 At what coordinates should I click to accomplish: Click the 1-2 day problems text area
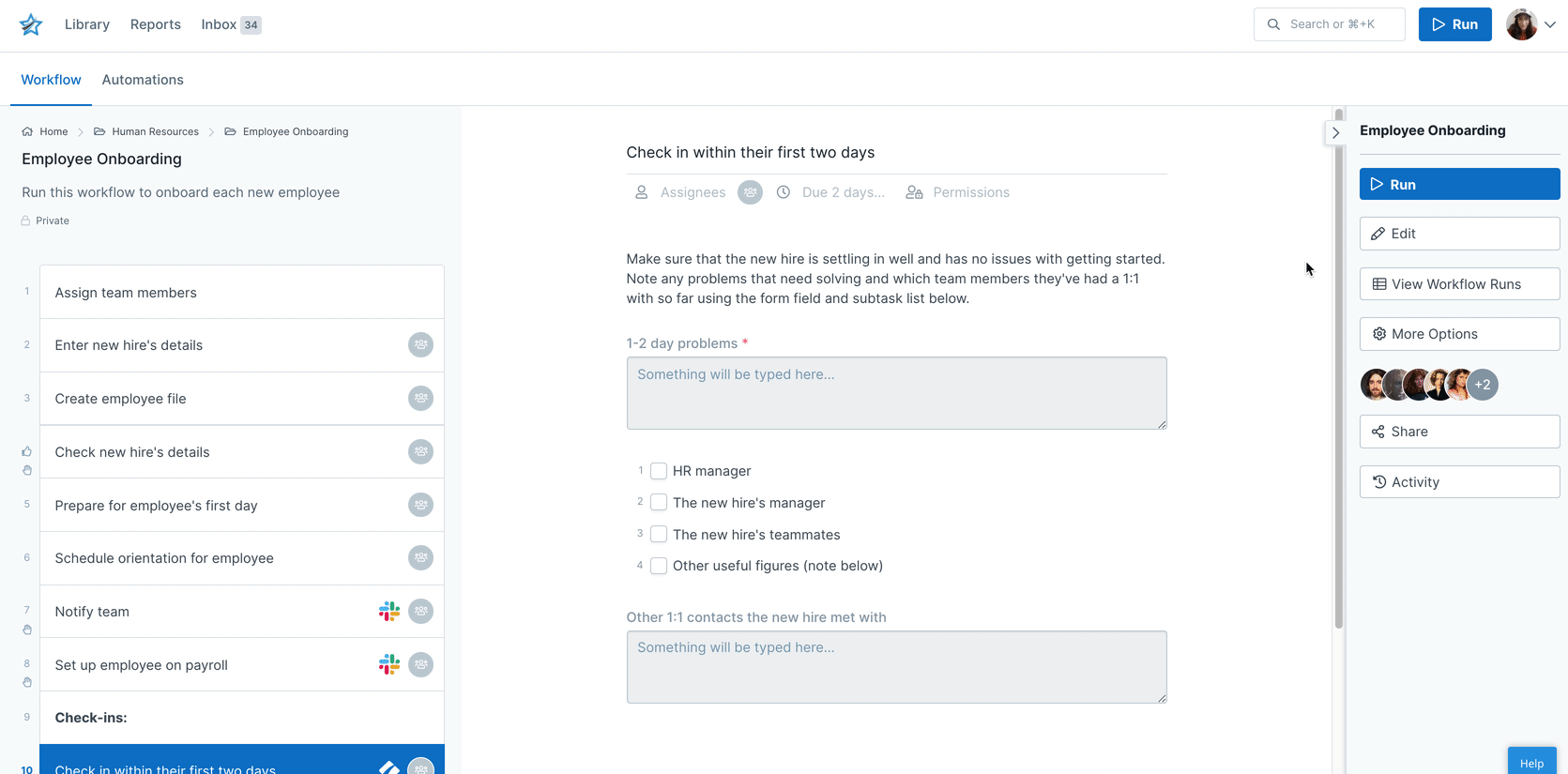(x=896, y=393)
